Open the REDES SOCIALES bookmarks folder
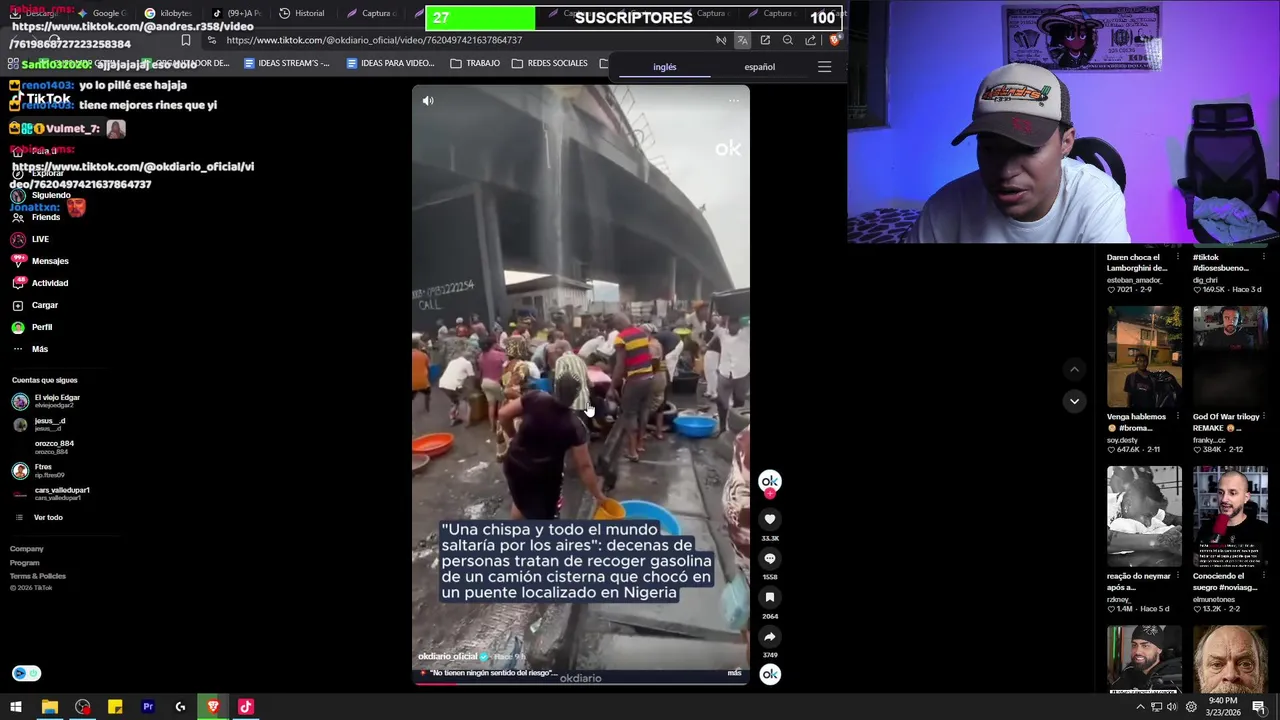Screen dimensions: 1280x720 (x=549, y=63)
